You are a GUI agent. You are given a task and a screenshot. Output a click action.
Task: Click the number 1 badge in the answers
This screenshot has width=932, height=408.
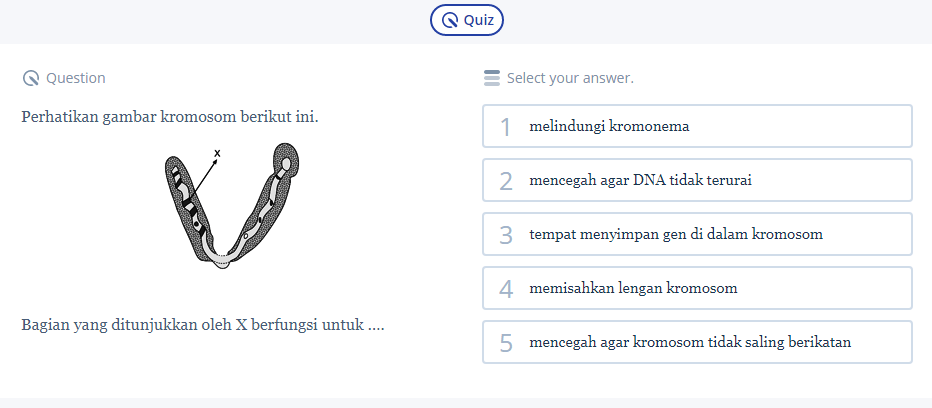coord(506,127)
